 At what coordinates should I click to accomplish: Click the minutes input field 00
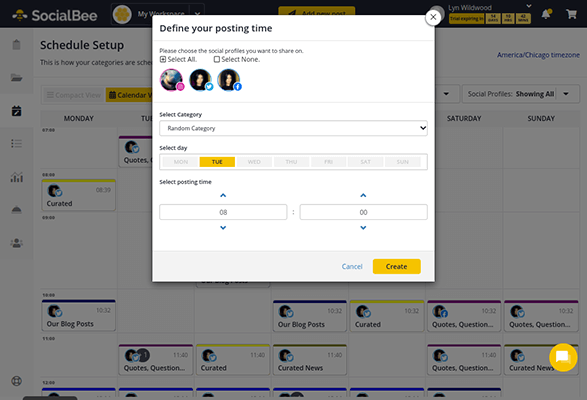pyautogui.click(x=364, y=212)
